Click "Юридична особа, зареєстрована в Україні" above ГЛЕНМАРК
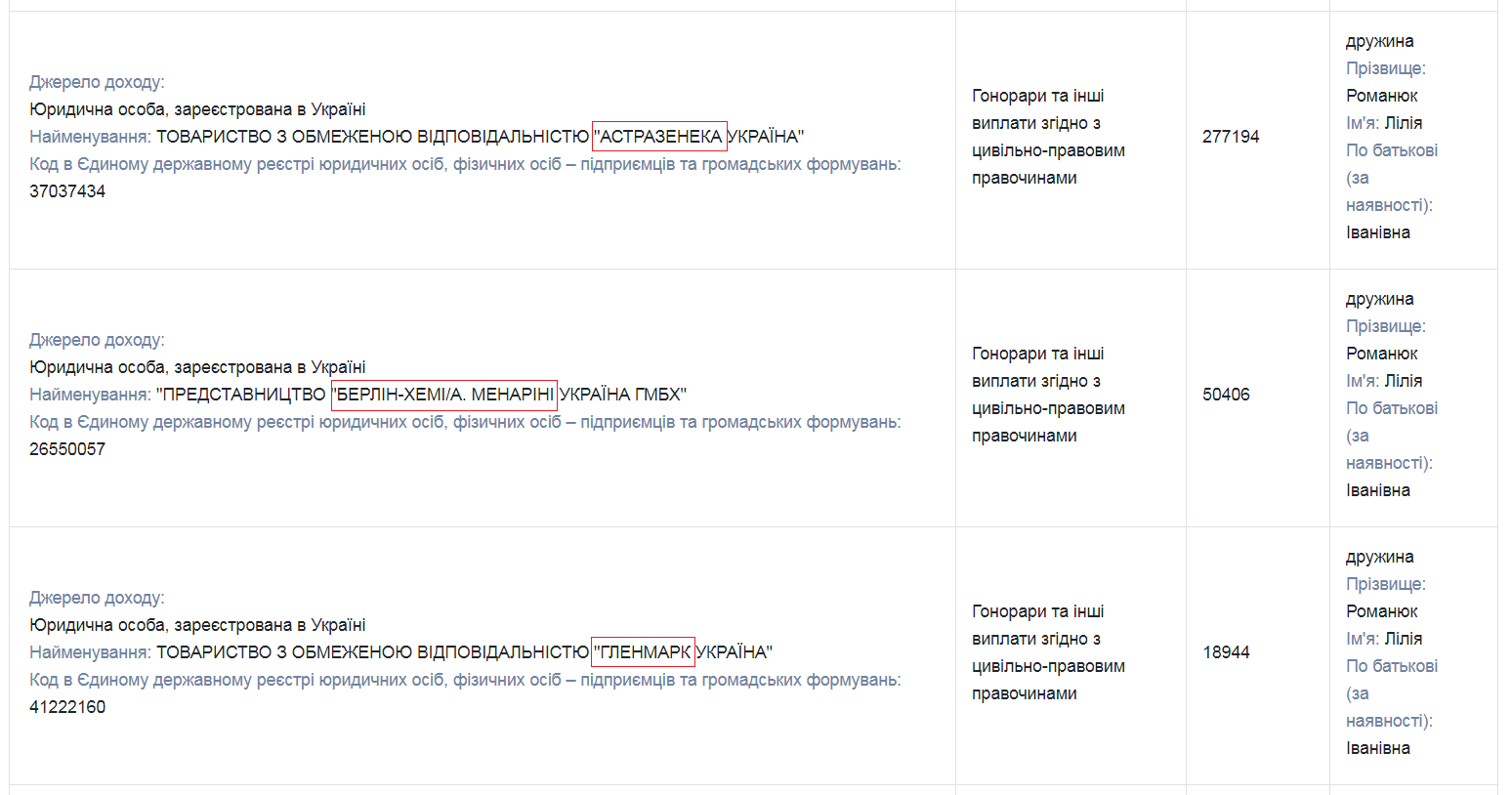This screenshot has height=795, width=1512. [197, 625]
